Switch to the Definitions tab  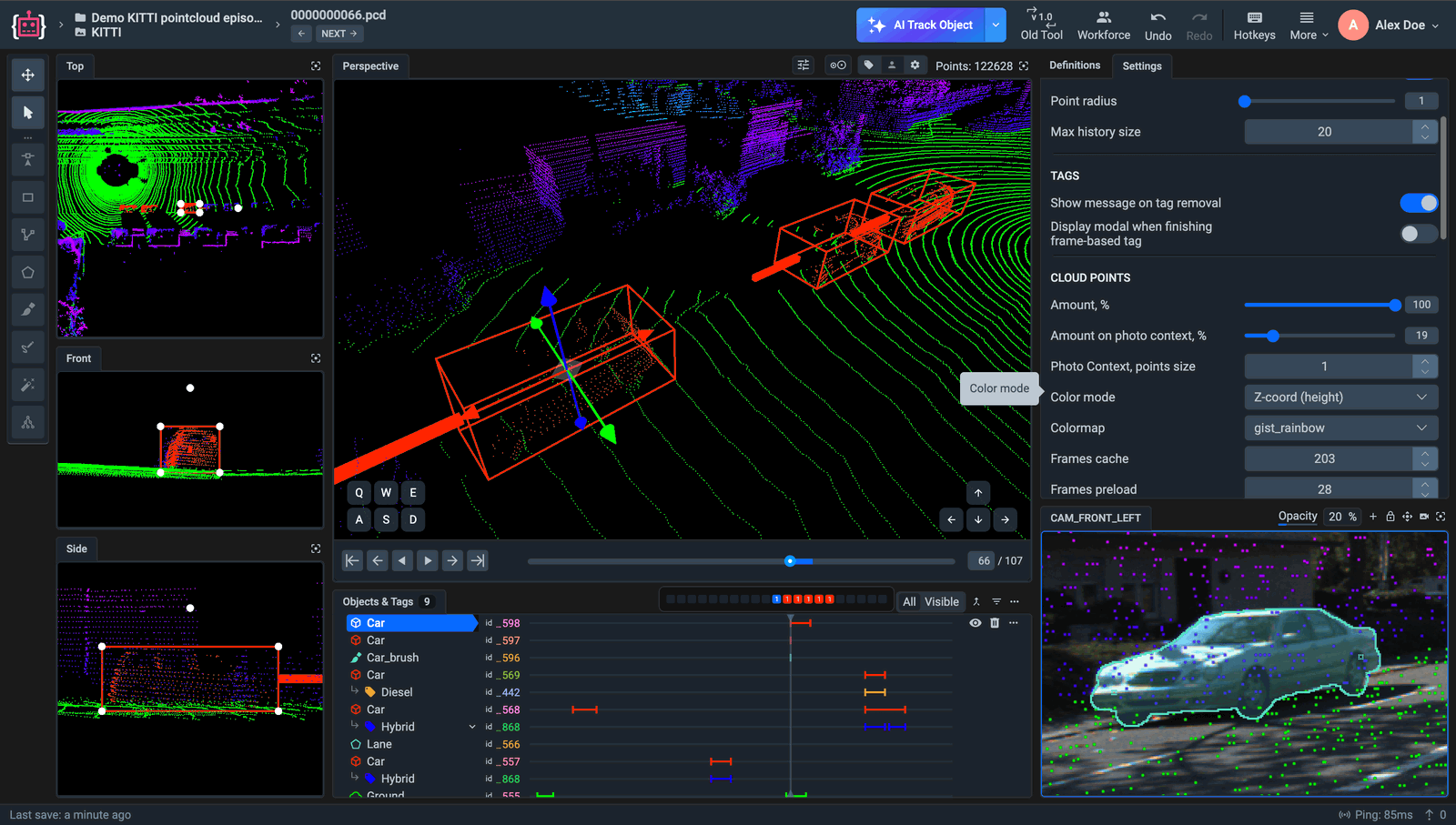[x=1075, y=65]
